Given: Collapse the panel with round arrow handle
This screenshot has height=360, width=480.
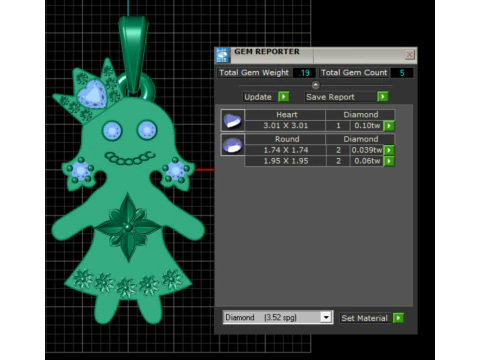Looking at the screenshot, I should pyautogui.click(x=315, y=85).
